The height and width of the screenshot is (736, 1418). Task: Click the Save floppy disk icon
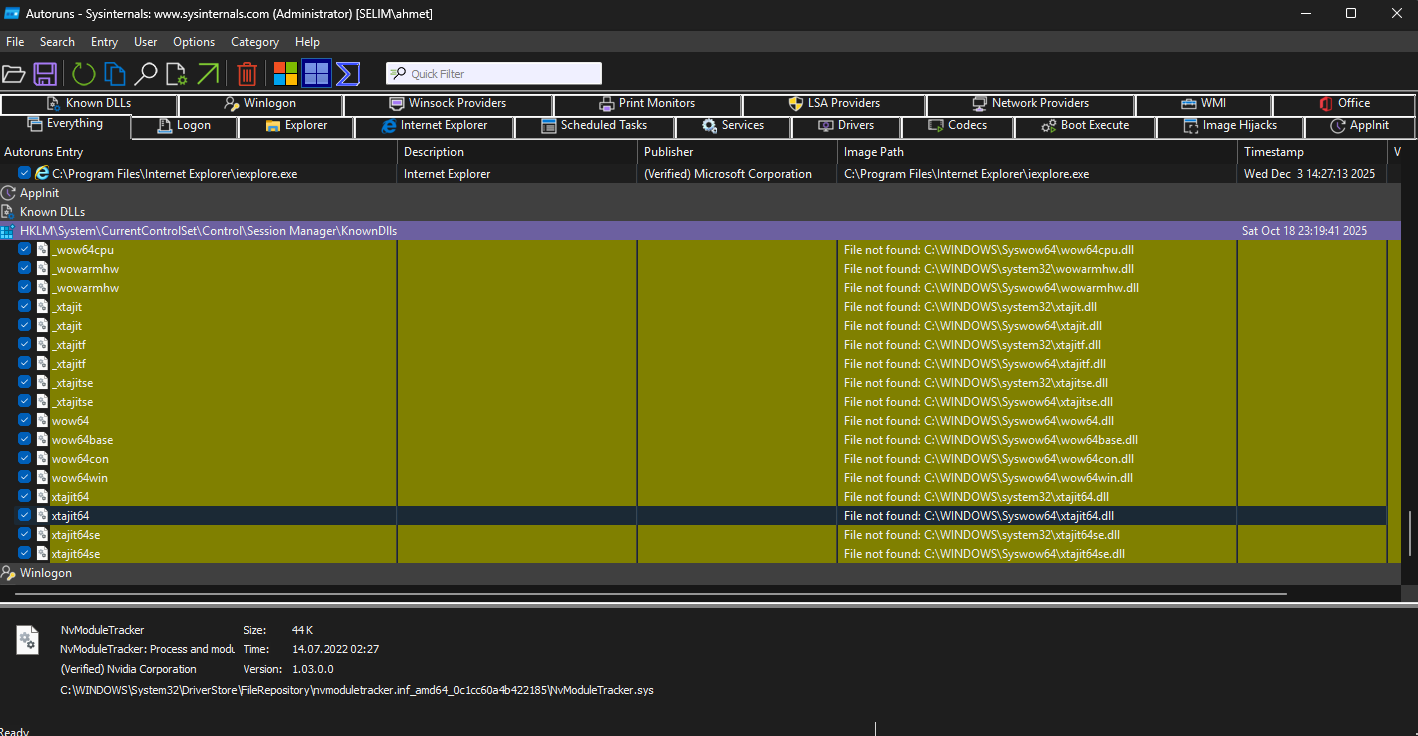45,74
